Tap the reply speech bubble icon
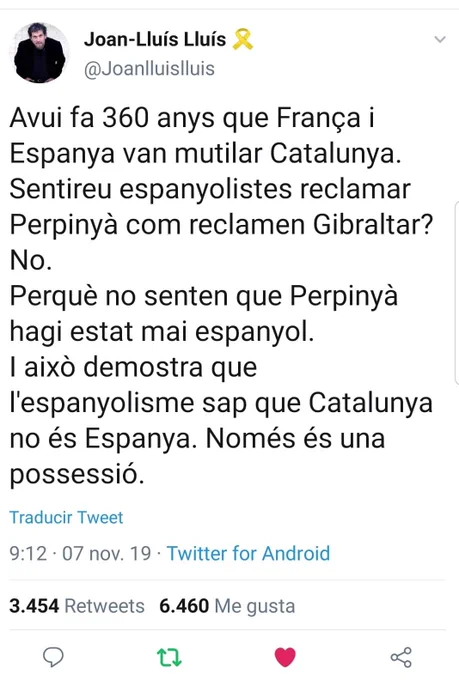 53,657
